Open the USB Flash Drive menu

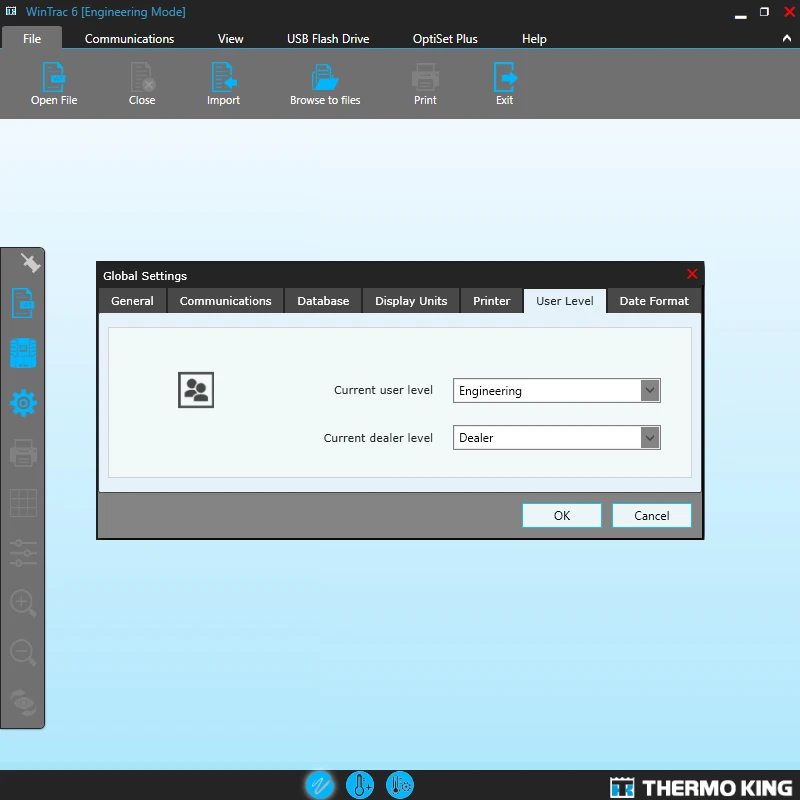click(328, 39)
